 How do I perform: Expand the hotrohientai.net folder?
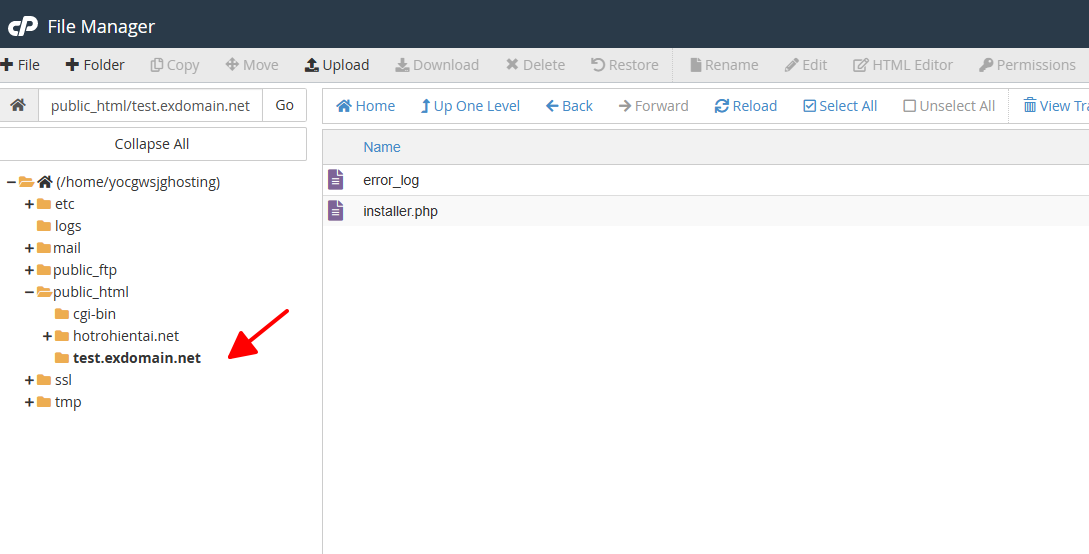[47, 336]
